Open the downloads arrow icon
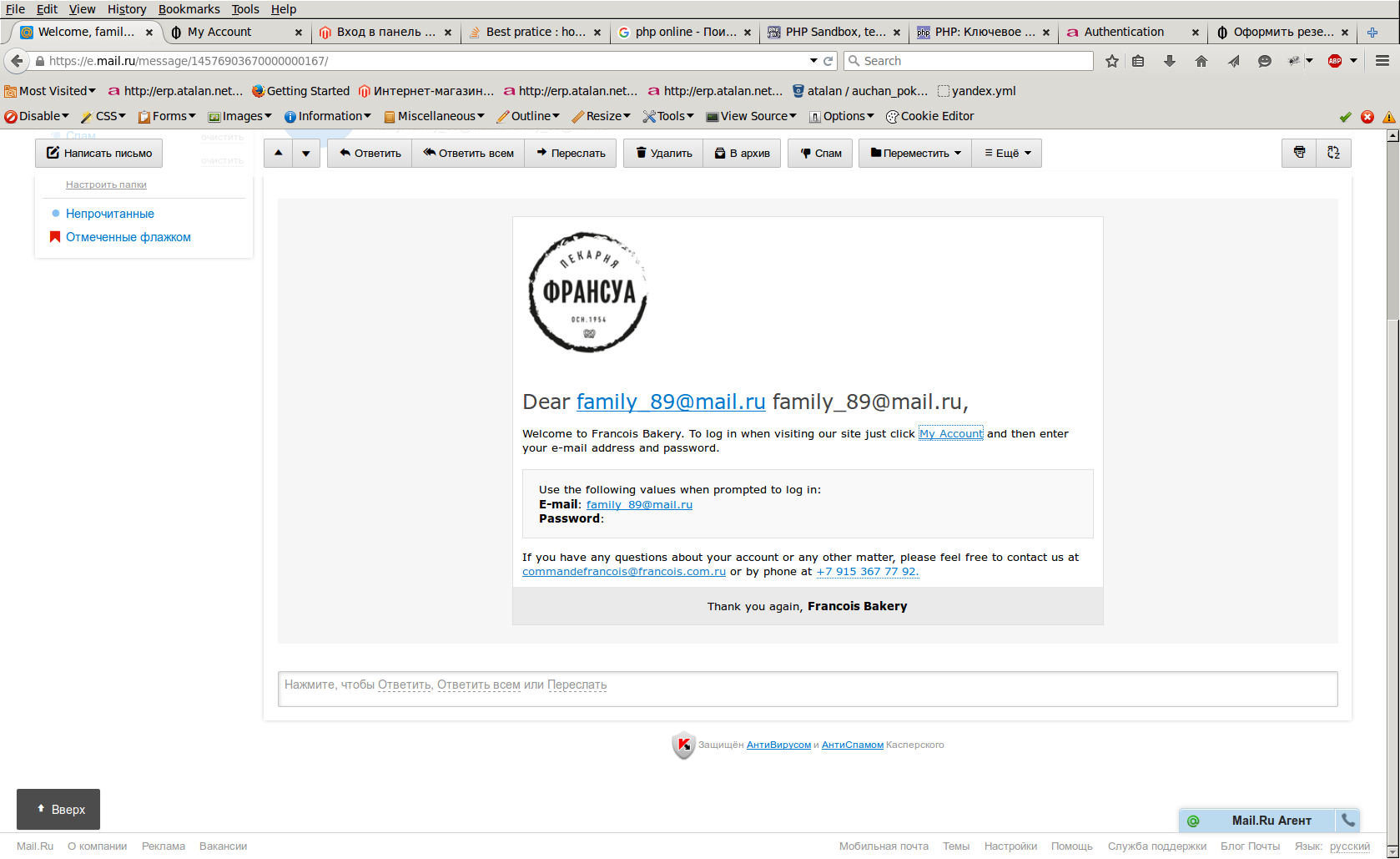The width and height of the screenshot is (1400, 859). (1170, 61)
